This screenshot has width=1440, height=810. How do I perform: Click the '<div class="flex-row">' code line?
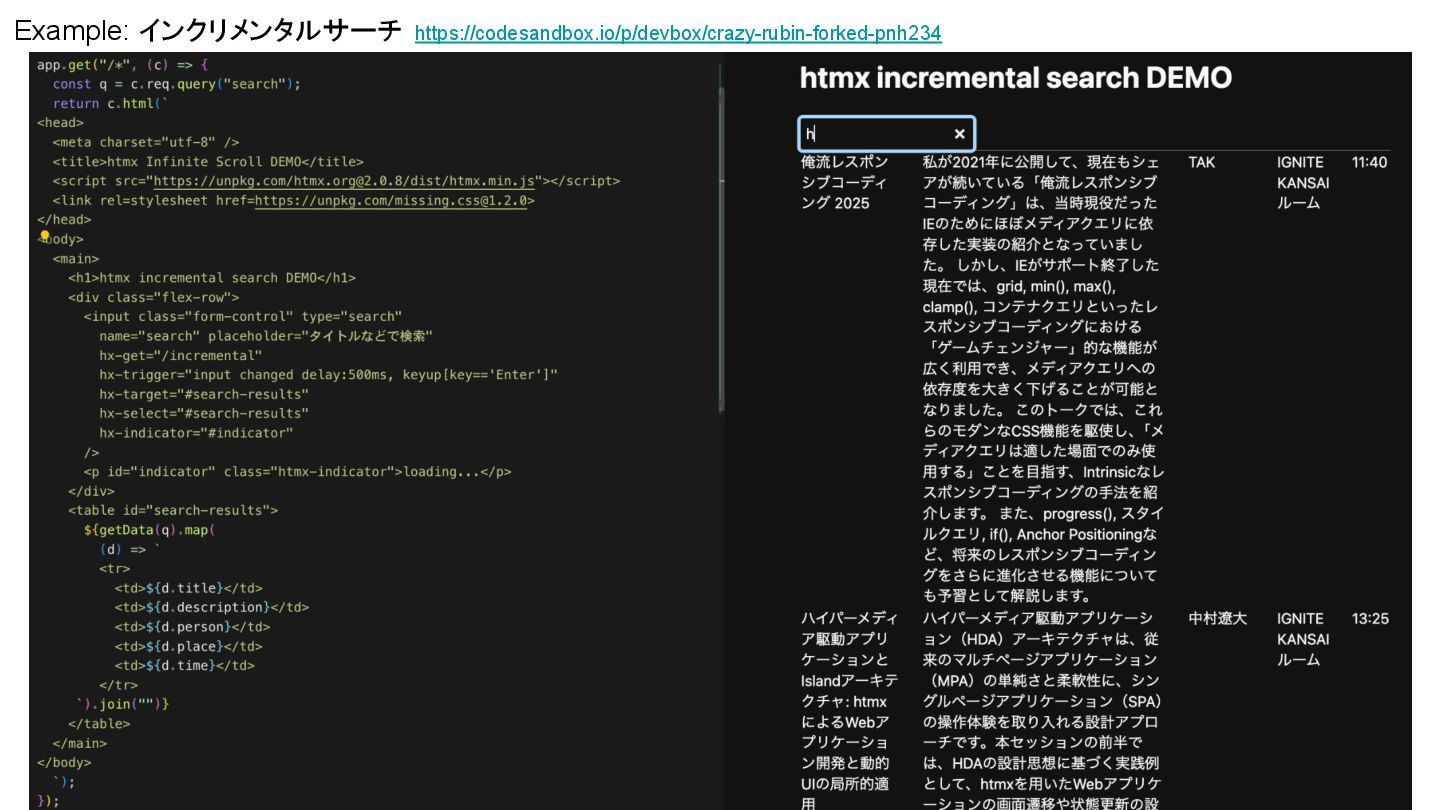coord(154,297)
